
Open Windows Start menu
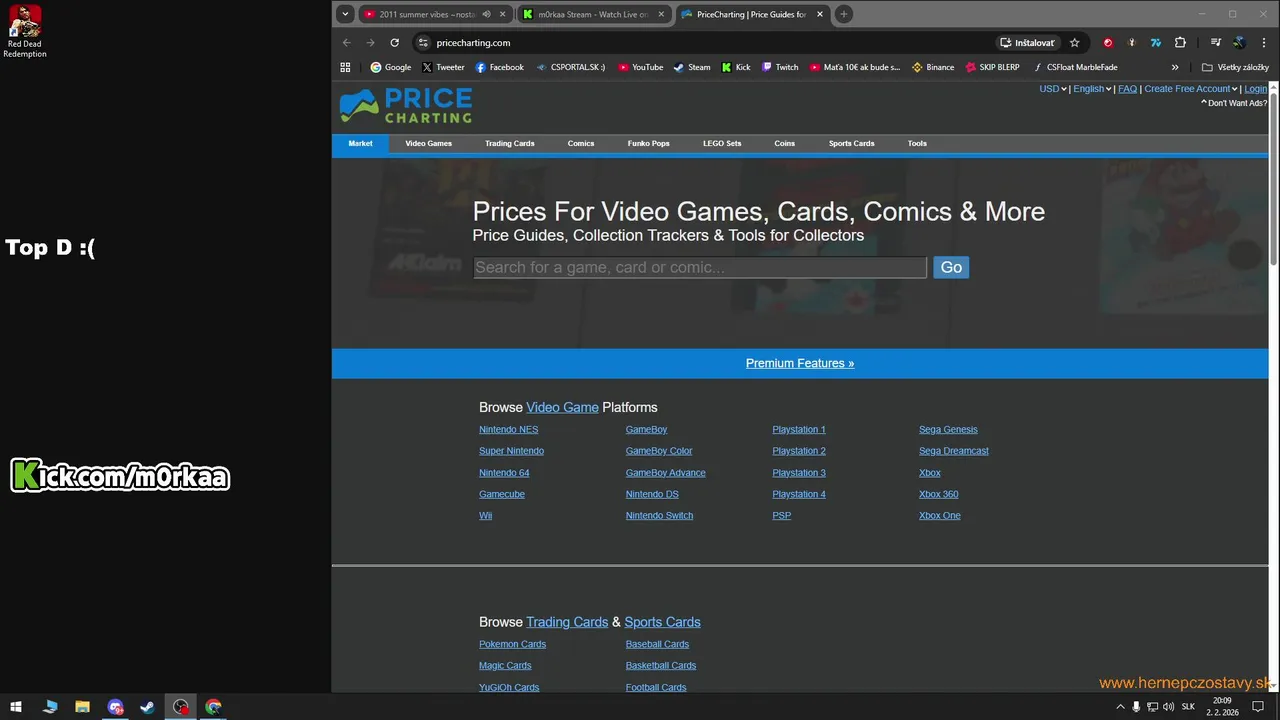[x=16, y=707]
